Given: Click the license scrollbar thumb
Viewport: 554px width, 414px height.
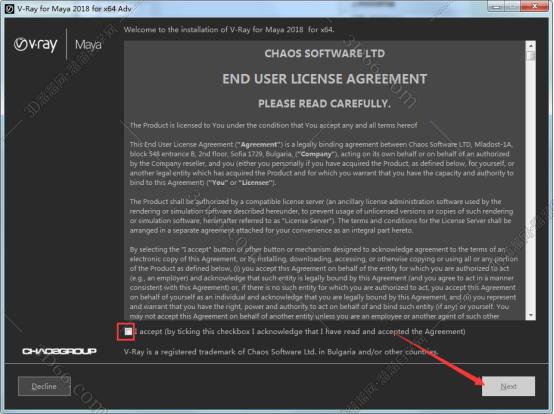Looking at the screenshot, I should coord(530,56).
